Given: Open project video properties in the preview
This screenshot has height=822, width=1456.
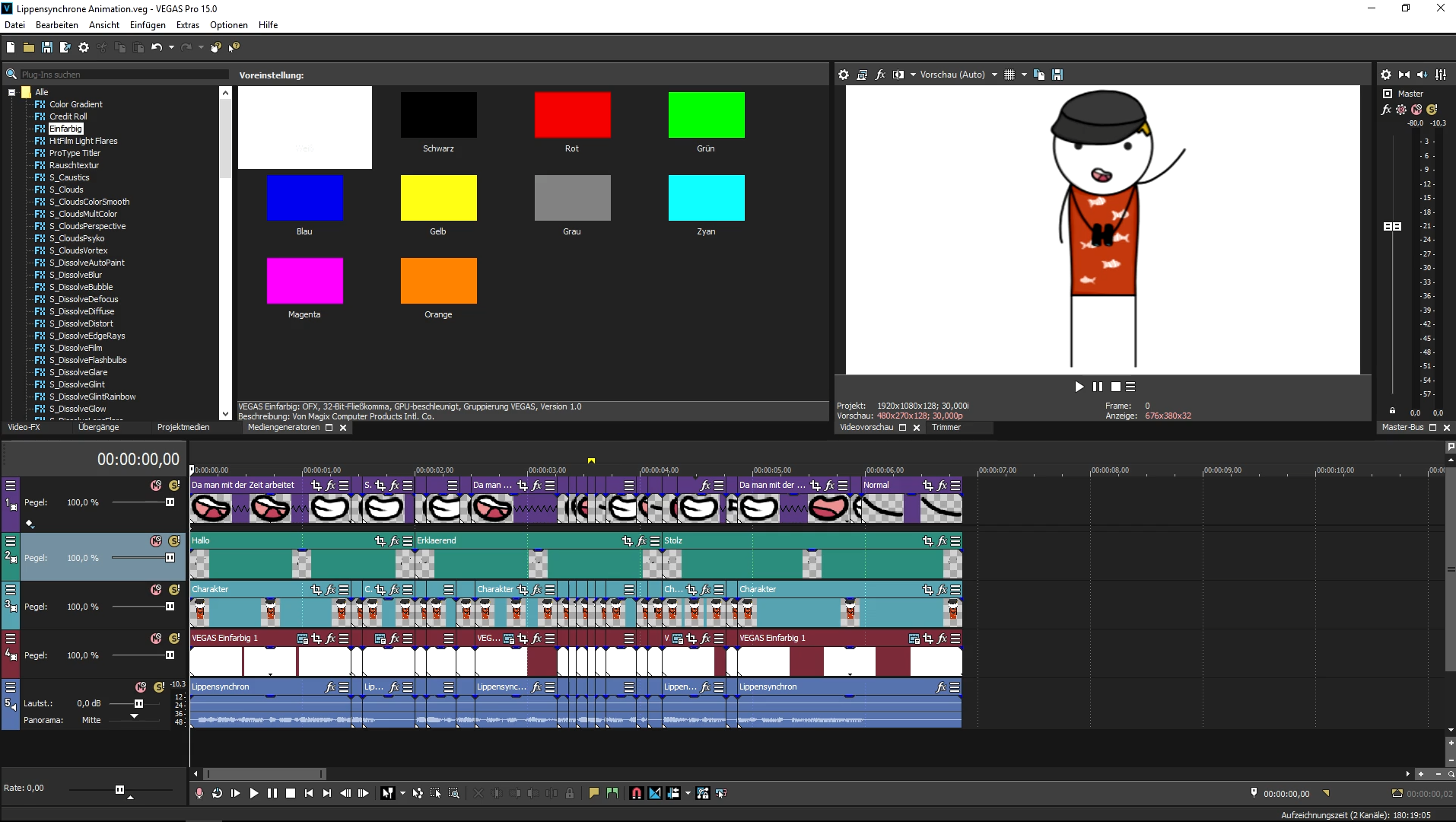Looking at the screenshot, I should click(844, 75).
